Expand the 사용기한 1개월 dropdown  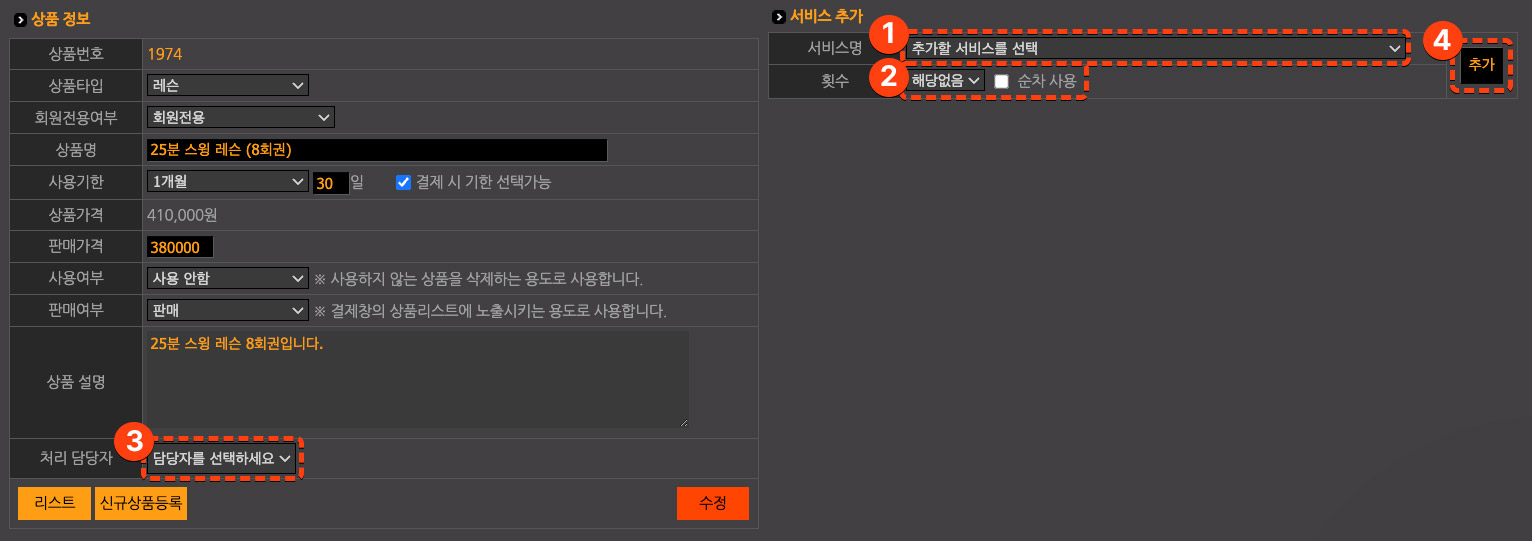tap(228, 182)
